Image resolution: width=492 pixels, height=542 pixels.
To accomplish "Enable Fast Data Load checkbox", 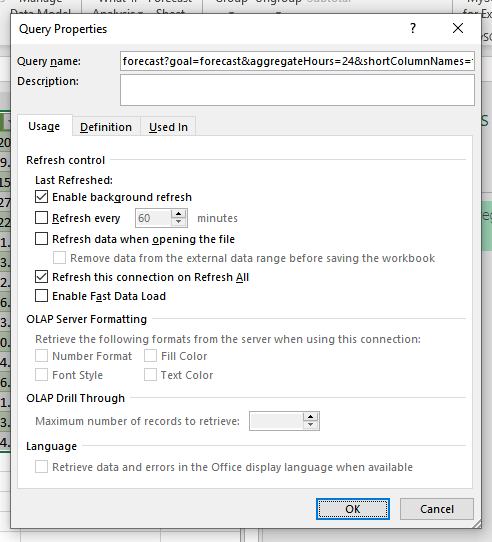I will click(x=41, y=296).
